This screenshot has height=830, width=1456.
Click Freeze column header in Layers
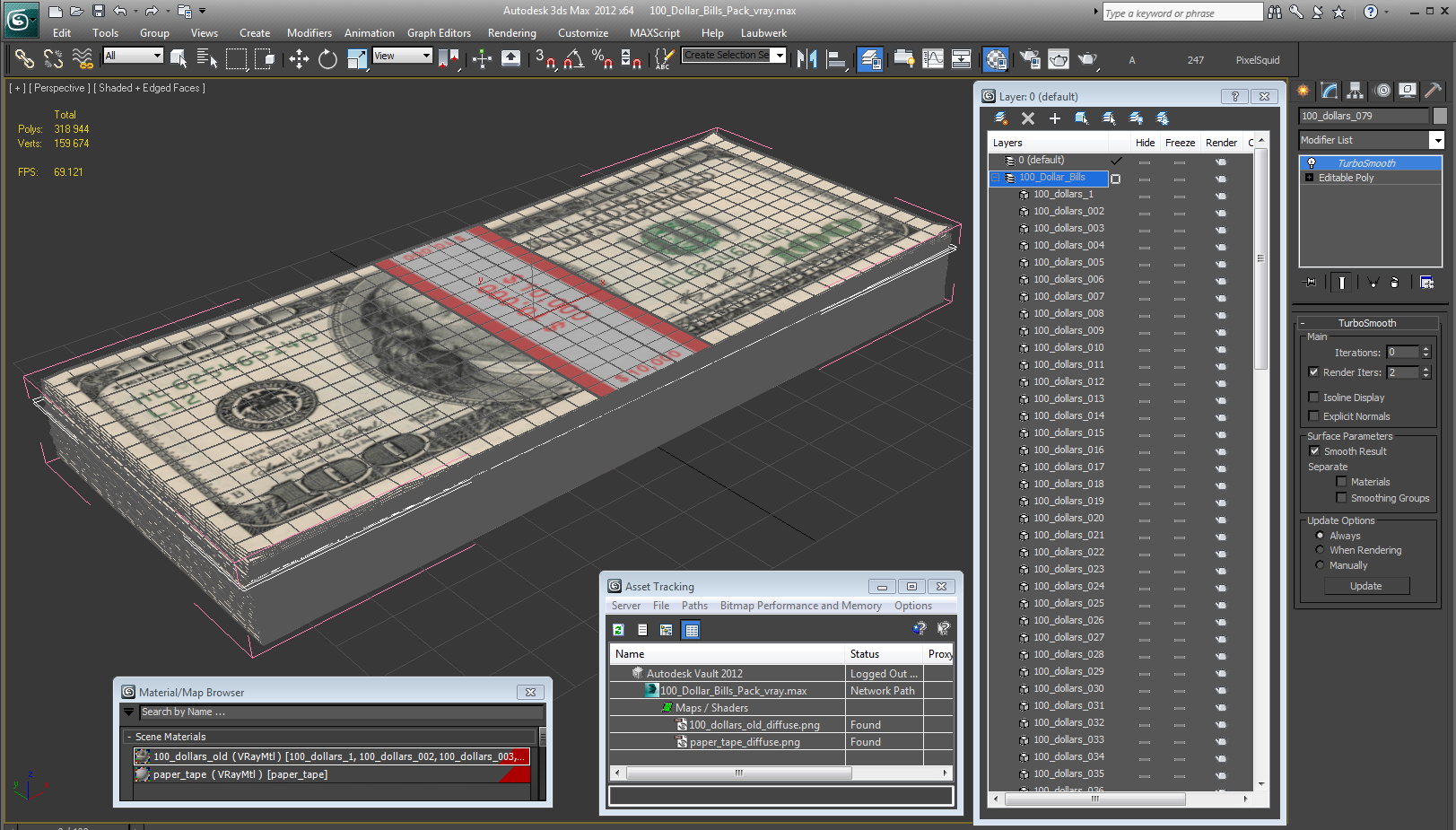(1180, 143)
